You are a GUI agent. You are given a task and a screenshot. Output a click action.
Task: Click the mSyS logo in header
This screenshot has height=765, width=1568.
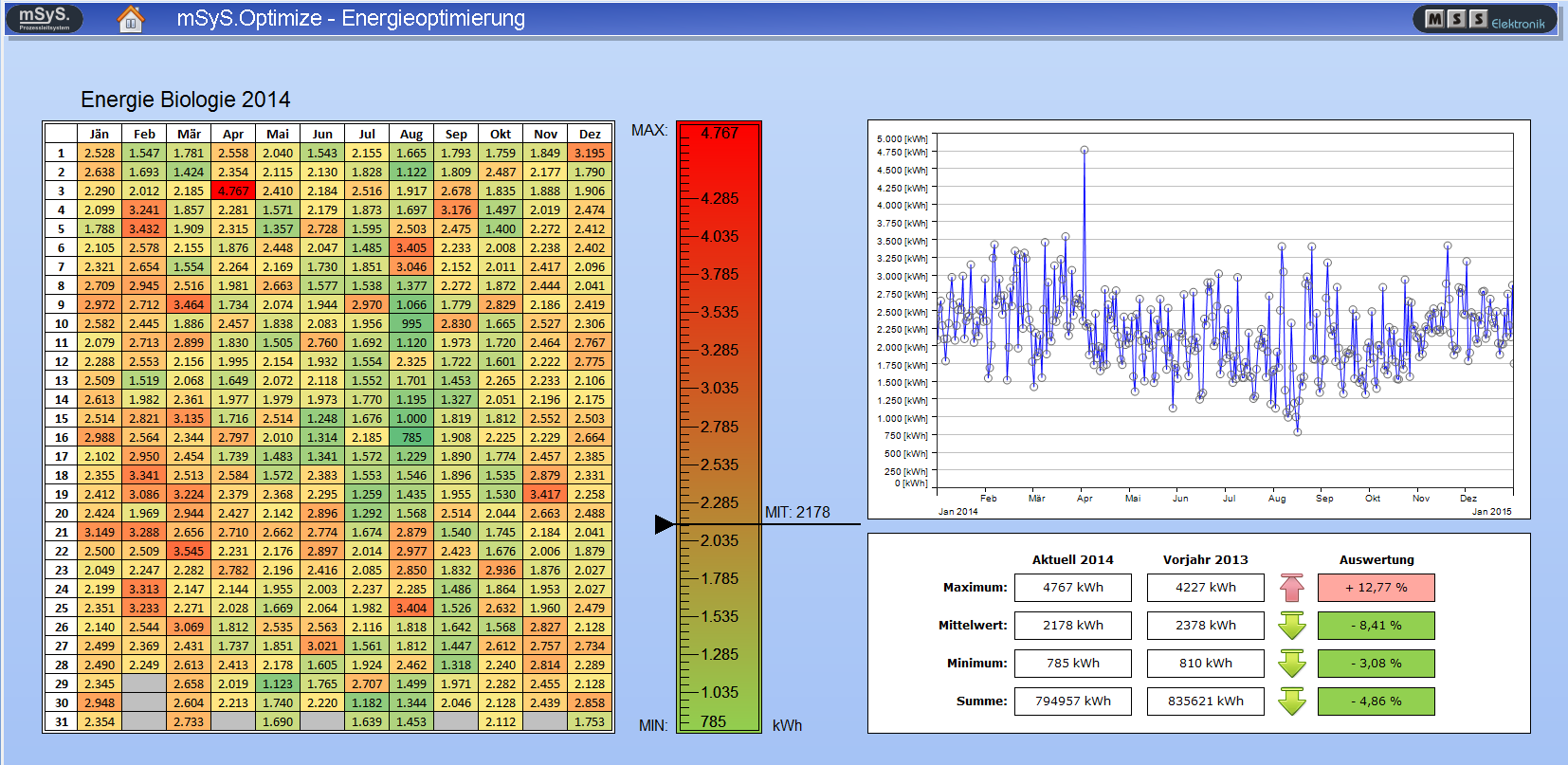point(45,18)
